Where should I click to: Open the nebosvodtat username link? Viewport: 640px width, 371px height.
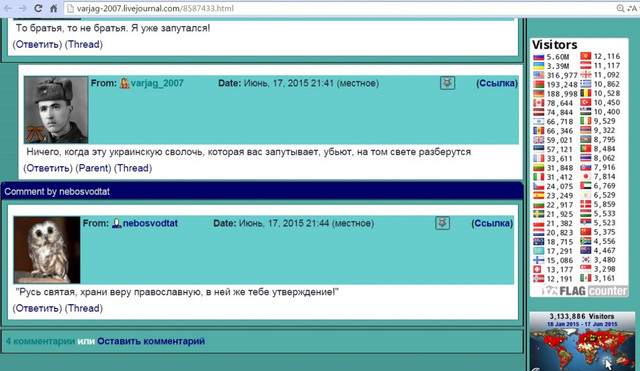tap(150, 223)
